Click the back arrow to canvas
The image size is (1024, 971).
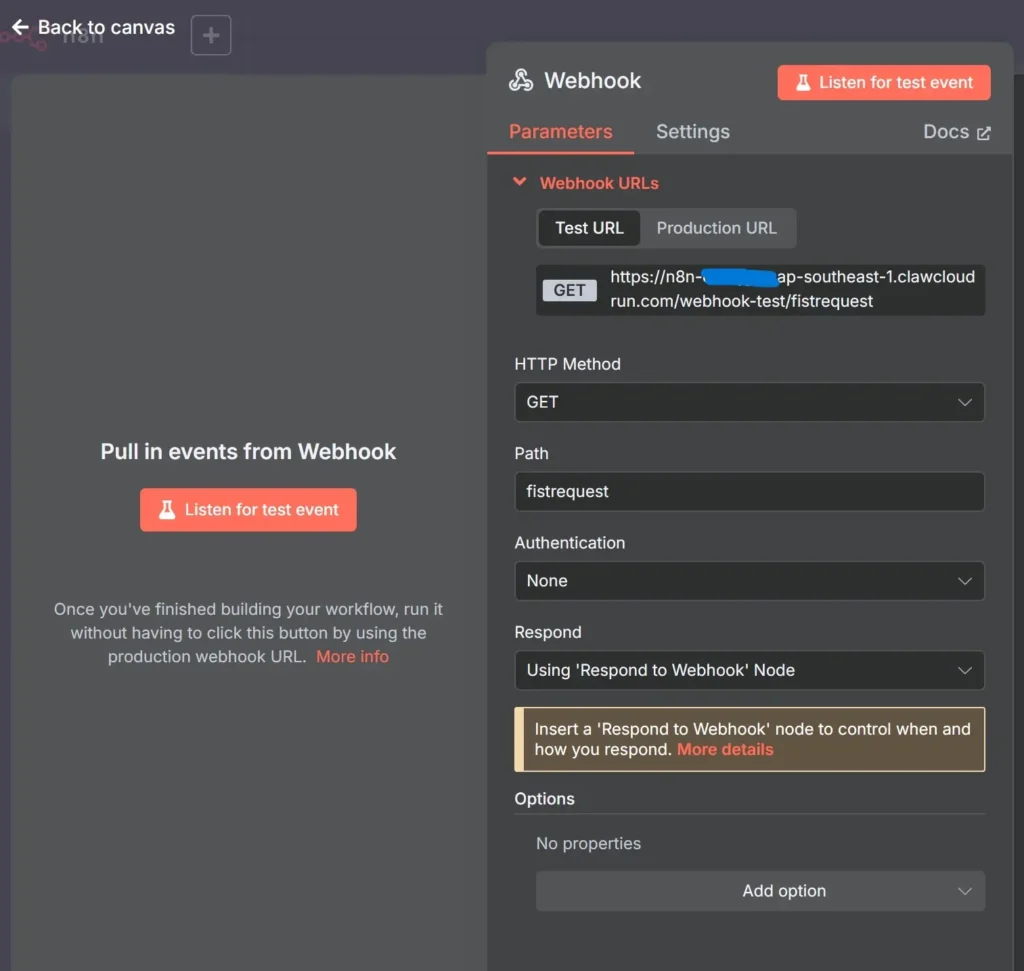tap(20, 27)
